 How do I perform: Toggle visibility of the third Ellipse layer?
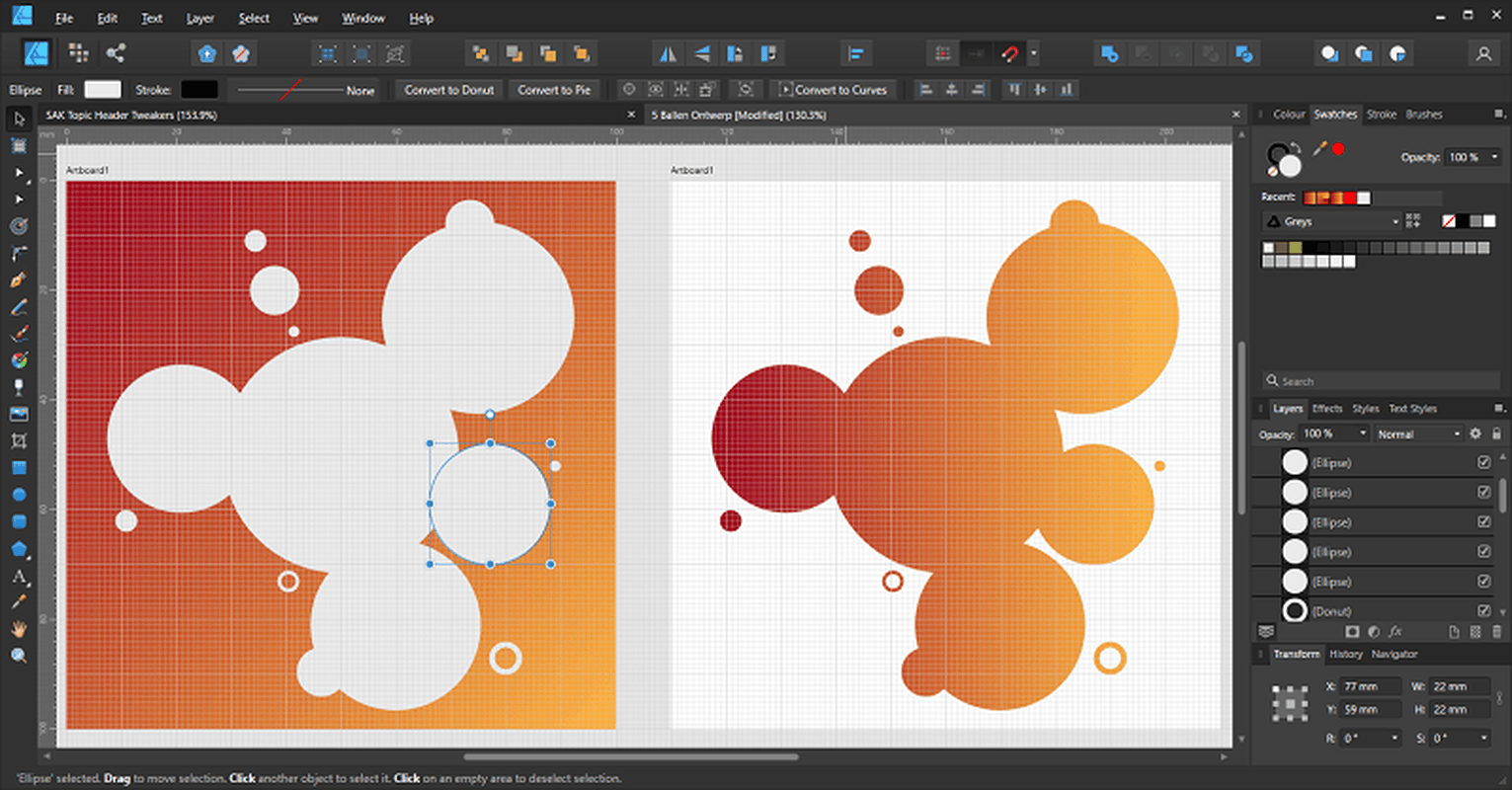[x=1483, y=521]
